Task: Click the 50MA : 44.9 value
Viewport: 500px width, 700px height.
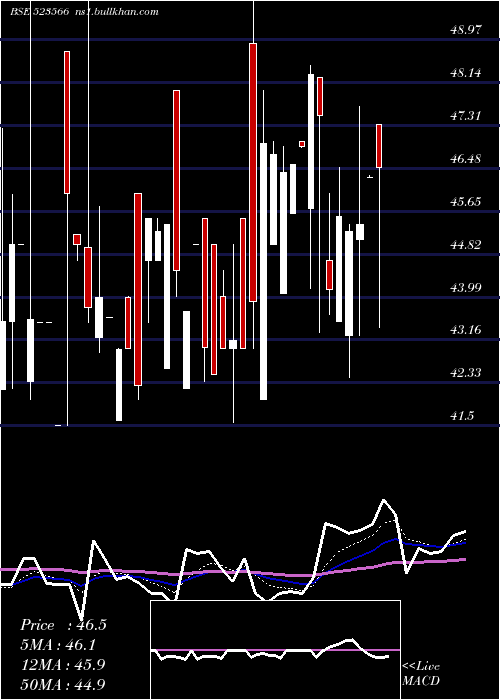Action: [63, 684]
